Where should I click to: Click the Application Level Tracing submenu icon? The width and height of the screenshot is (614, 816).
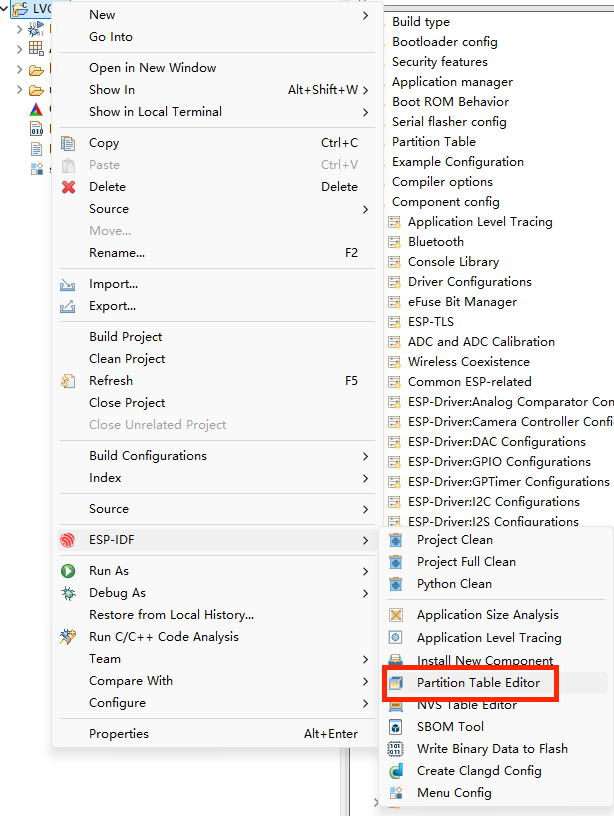[x=396, y=638]
